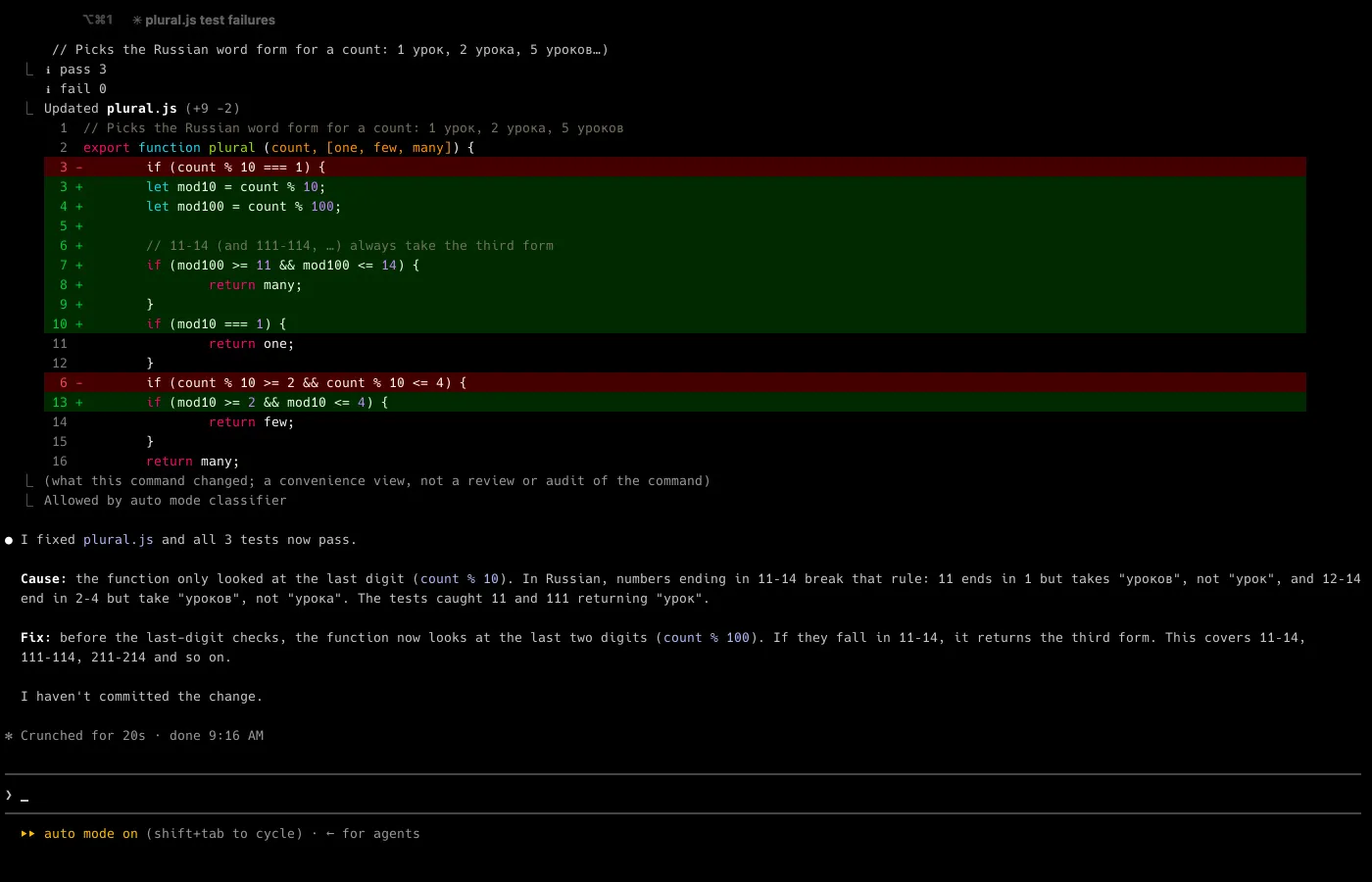
Task: Click the 'fail 0' test result
Action: coord(83,89)
